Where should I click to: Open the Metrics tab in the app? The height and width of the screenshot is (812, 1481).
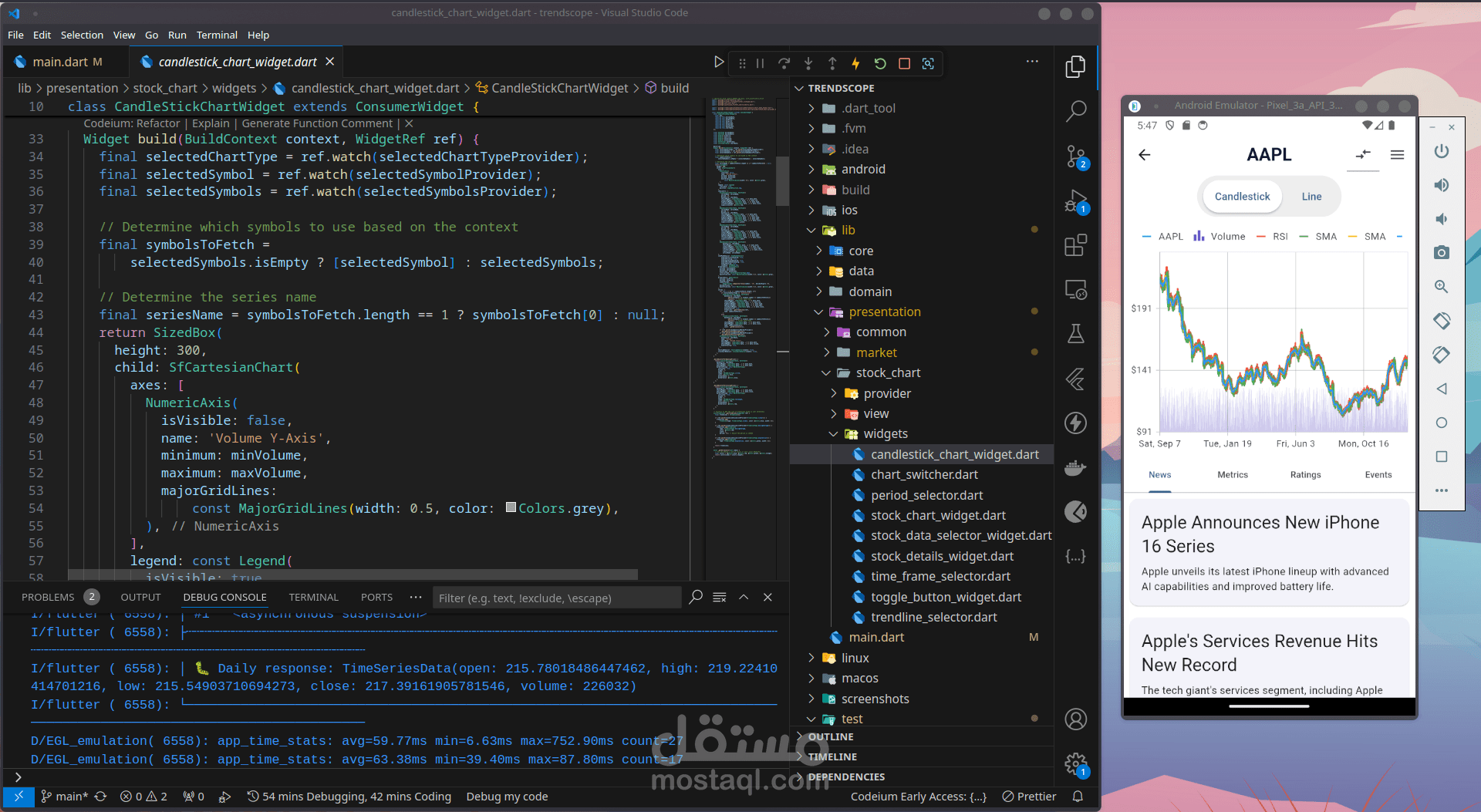point(1233,475)
